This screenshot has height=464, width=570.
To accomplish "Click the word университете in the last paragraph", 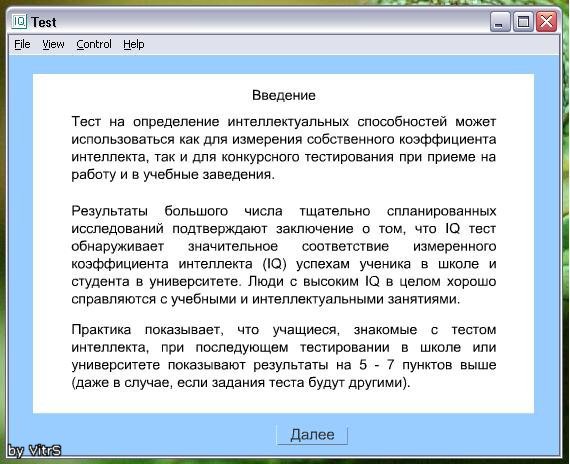I will click(116, 365).
